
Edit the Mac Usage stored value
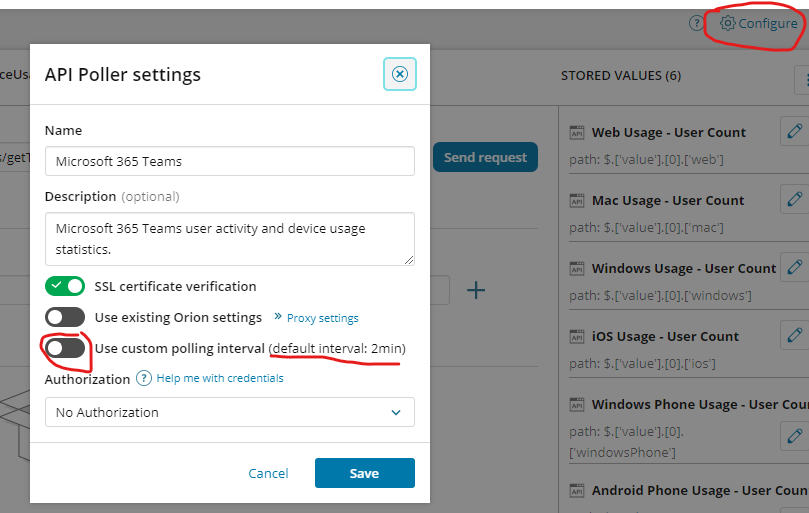pyautogui.click(x=794, y=199)
